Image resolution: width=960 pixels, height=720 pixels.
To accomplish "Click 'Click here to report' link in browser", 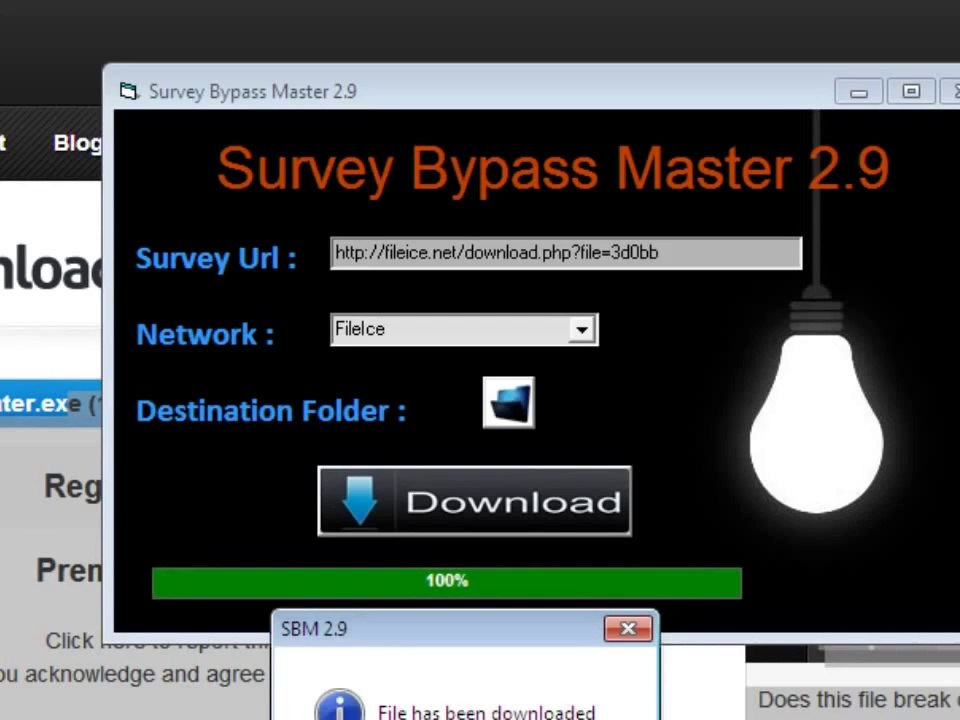I will pos(156,641).
